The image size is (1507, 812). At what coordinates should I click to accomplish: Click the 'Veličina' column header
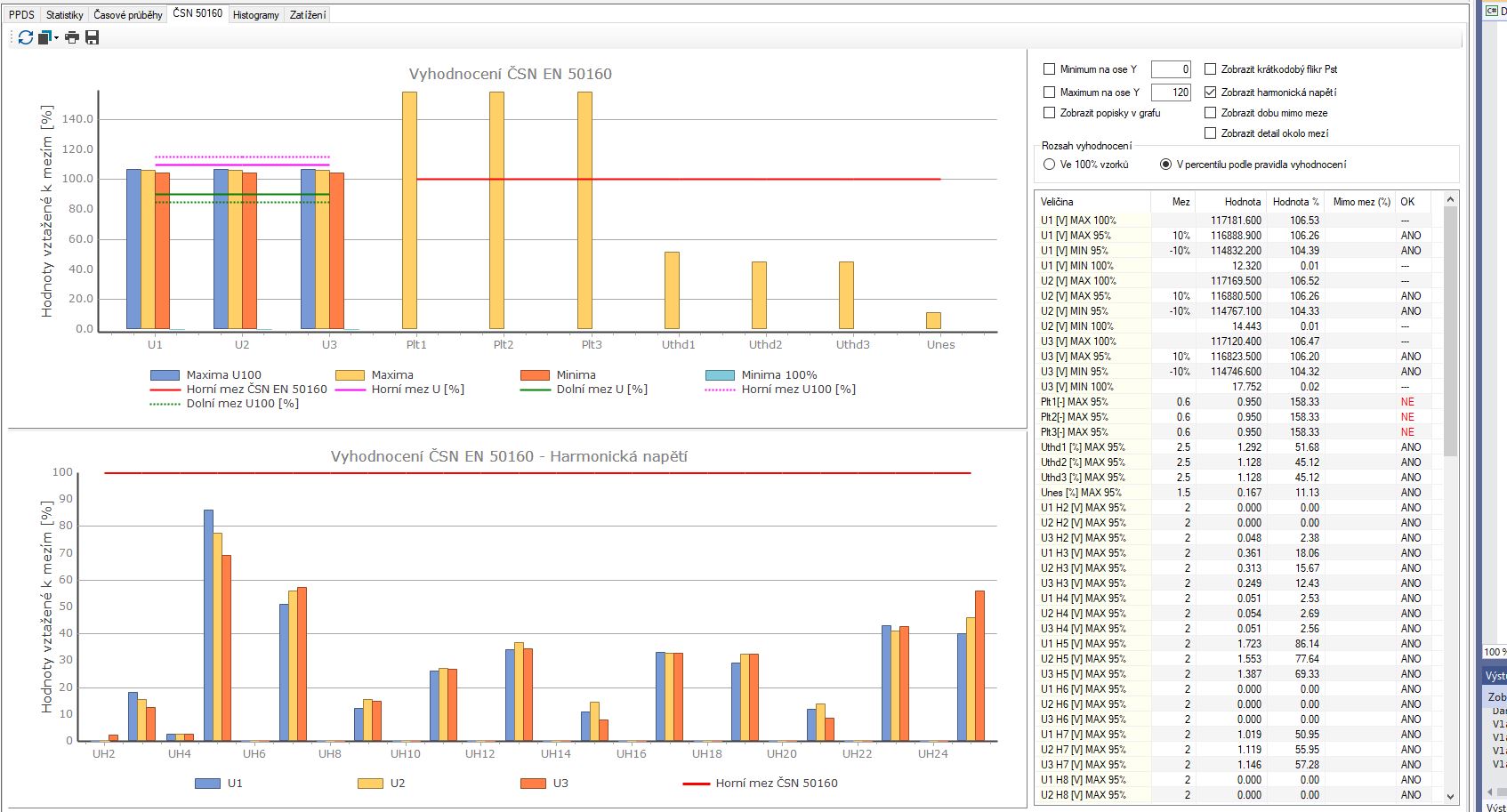tap(1057, 202)
